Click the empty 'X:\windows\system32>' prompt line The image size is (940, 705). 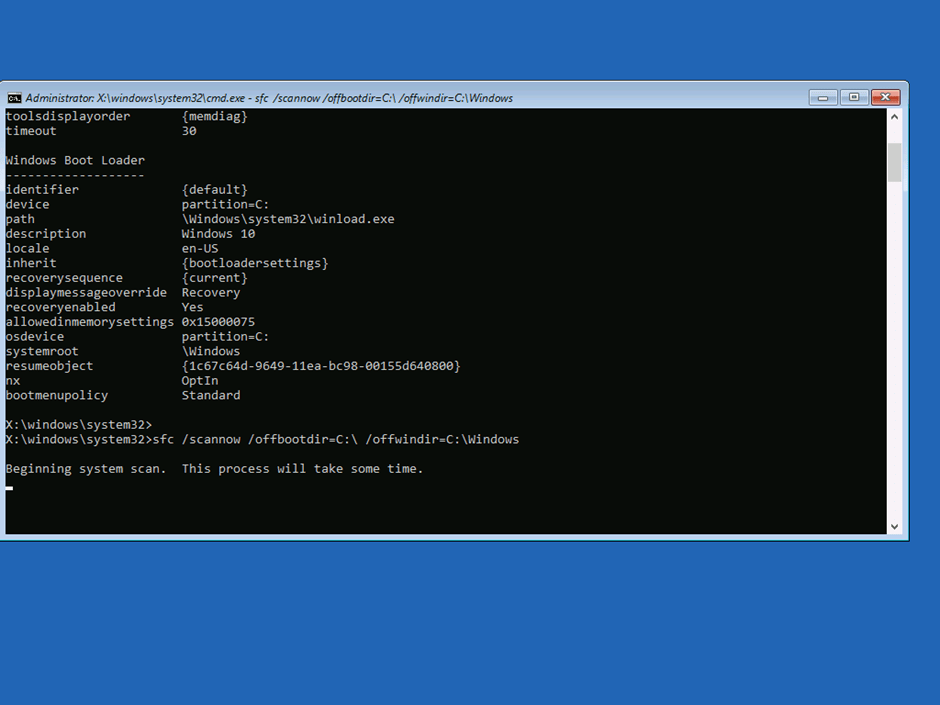click(79, 424)
